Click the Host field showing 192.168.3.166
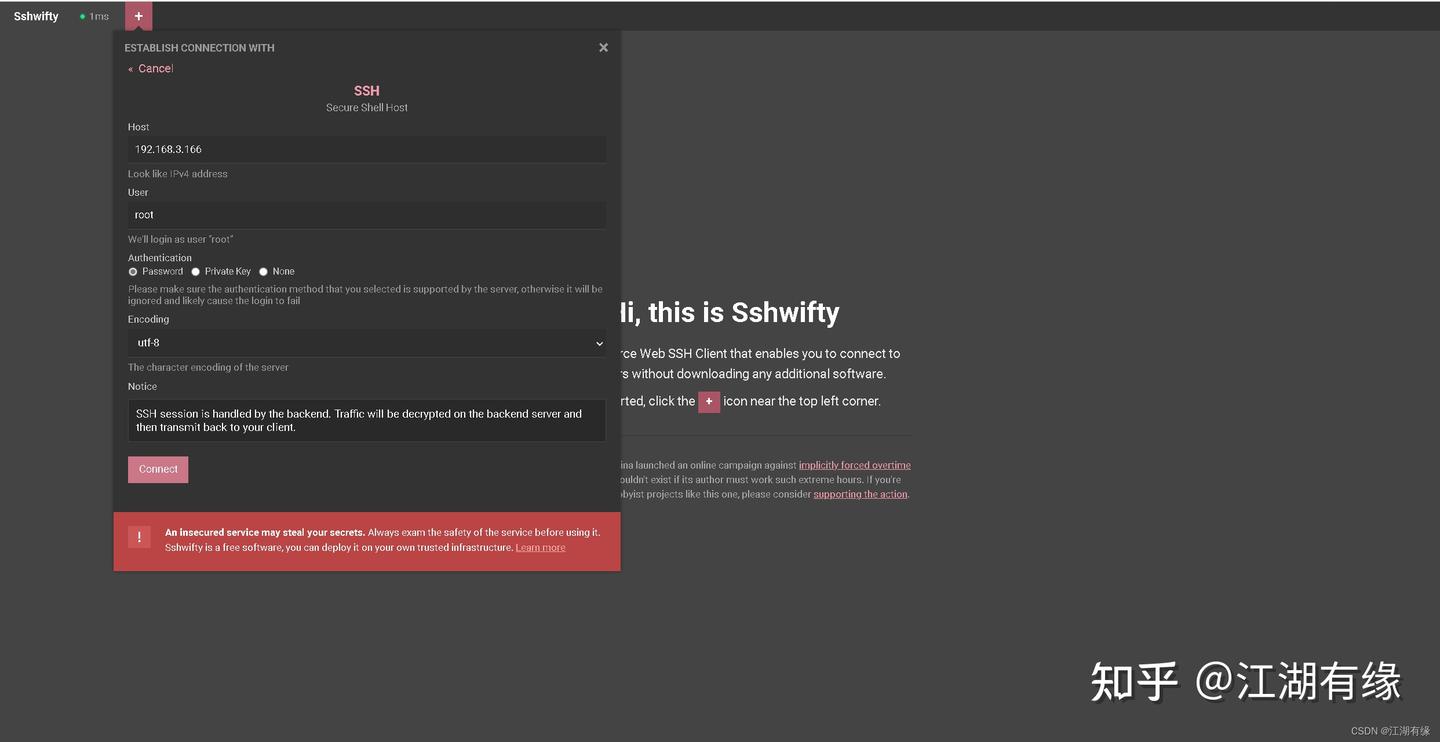Screen dimensions: 1440x742 click(366, 148)
